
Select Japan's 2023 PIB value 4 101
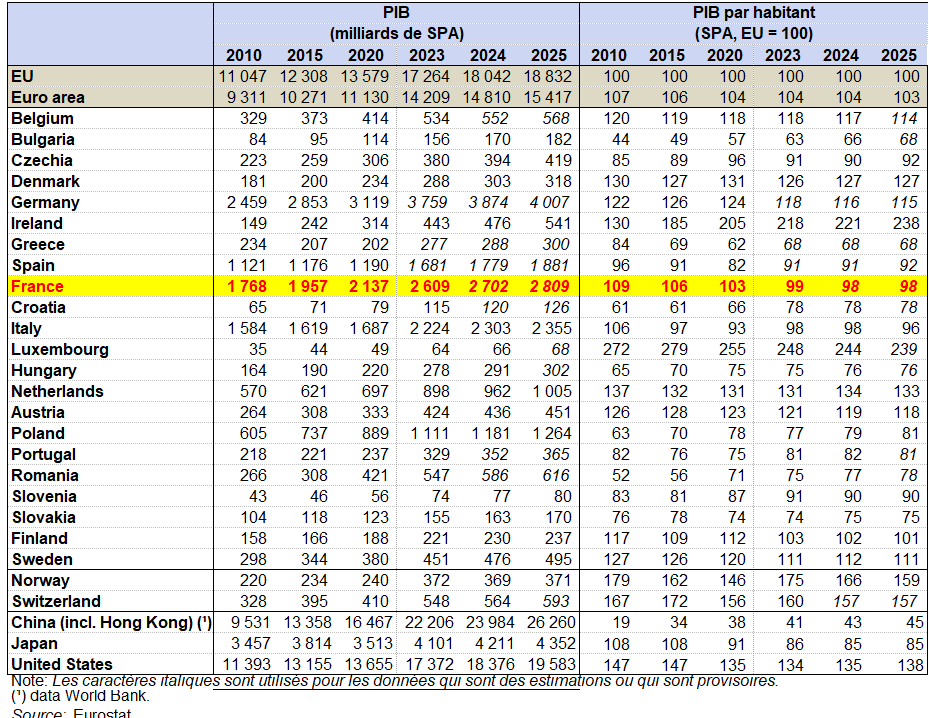(435, 644)
